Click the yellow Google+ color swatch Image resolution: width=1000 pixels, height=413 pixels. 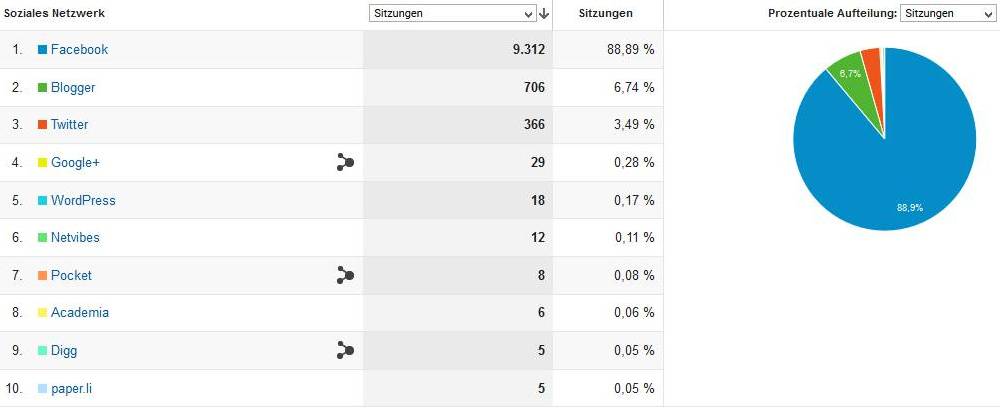point(43,163)
